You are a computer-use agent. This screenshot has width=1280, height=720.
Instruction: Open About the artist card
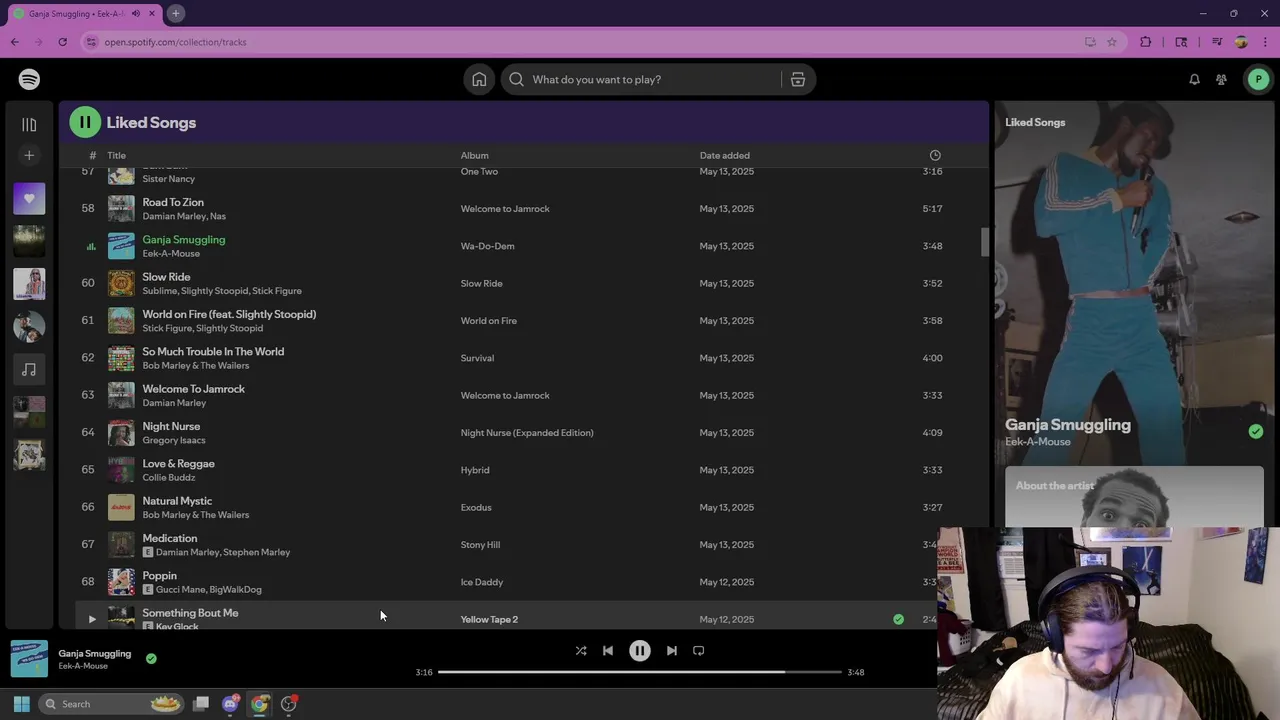[1134, 496]
